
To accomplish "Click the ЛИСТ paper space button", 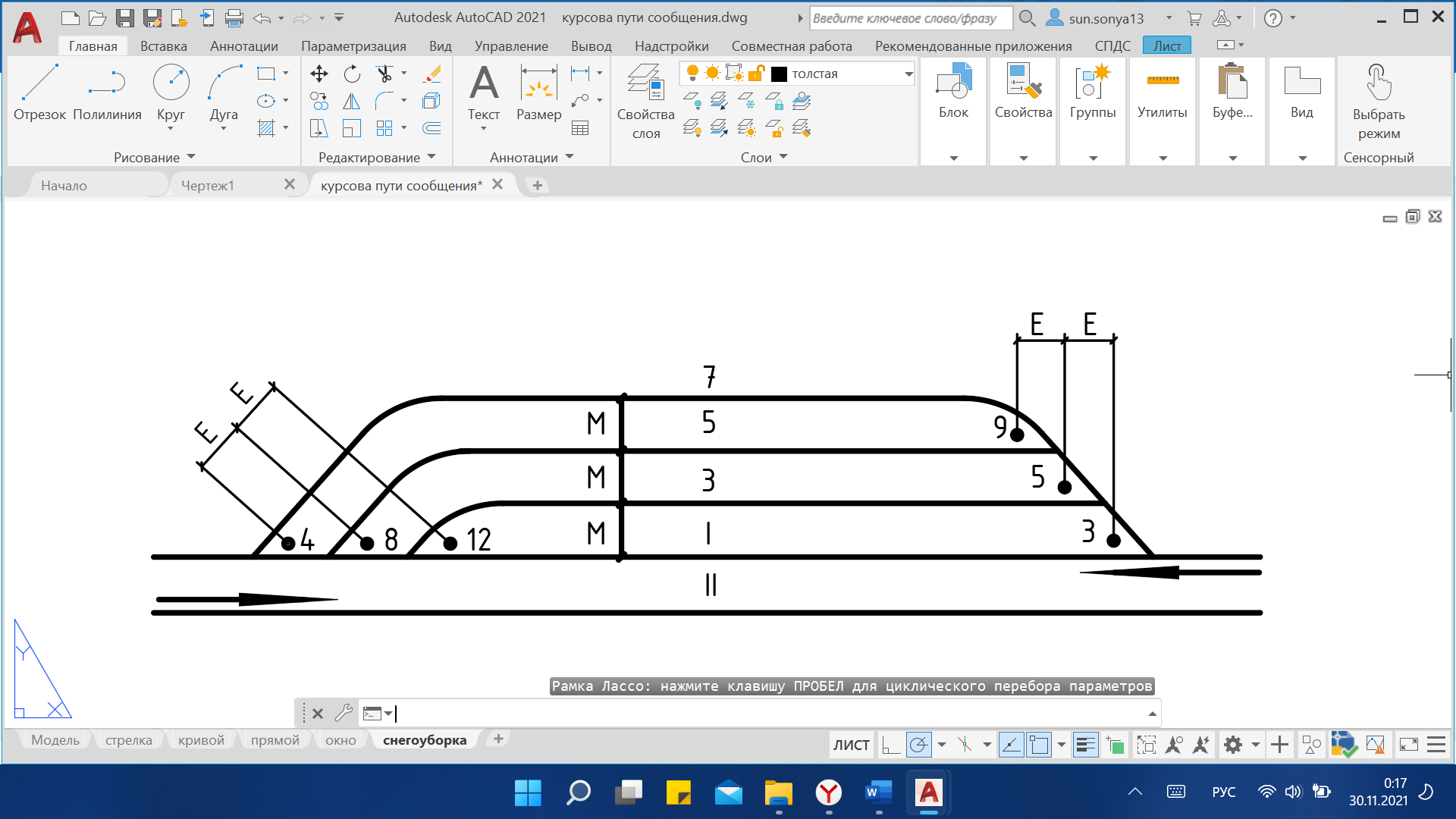I will 851,745.
